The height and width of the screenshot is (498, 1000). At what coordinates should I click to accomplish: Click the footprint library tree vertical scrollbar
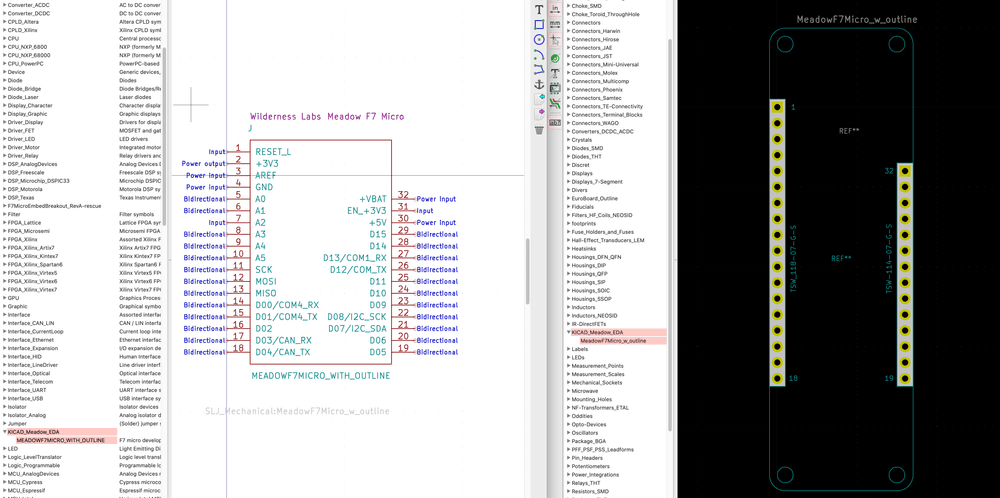[670, 233]
